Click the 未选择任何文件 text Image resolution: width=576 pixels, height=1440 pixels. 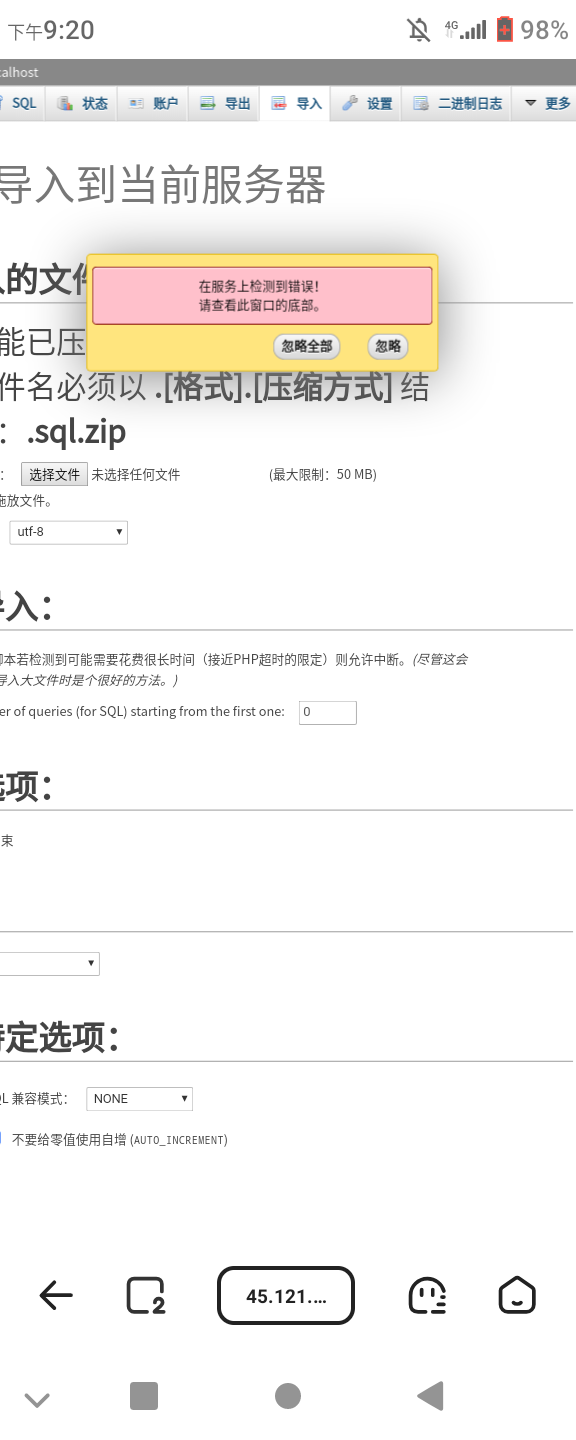136,475
